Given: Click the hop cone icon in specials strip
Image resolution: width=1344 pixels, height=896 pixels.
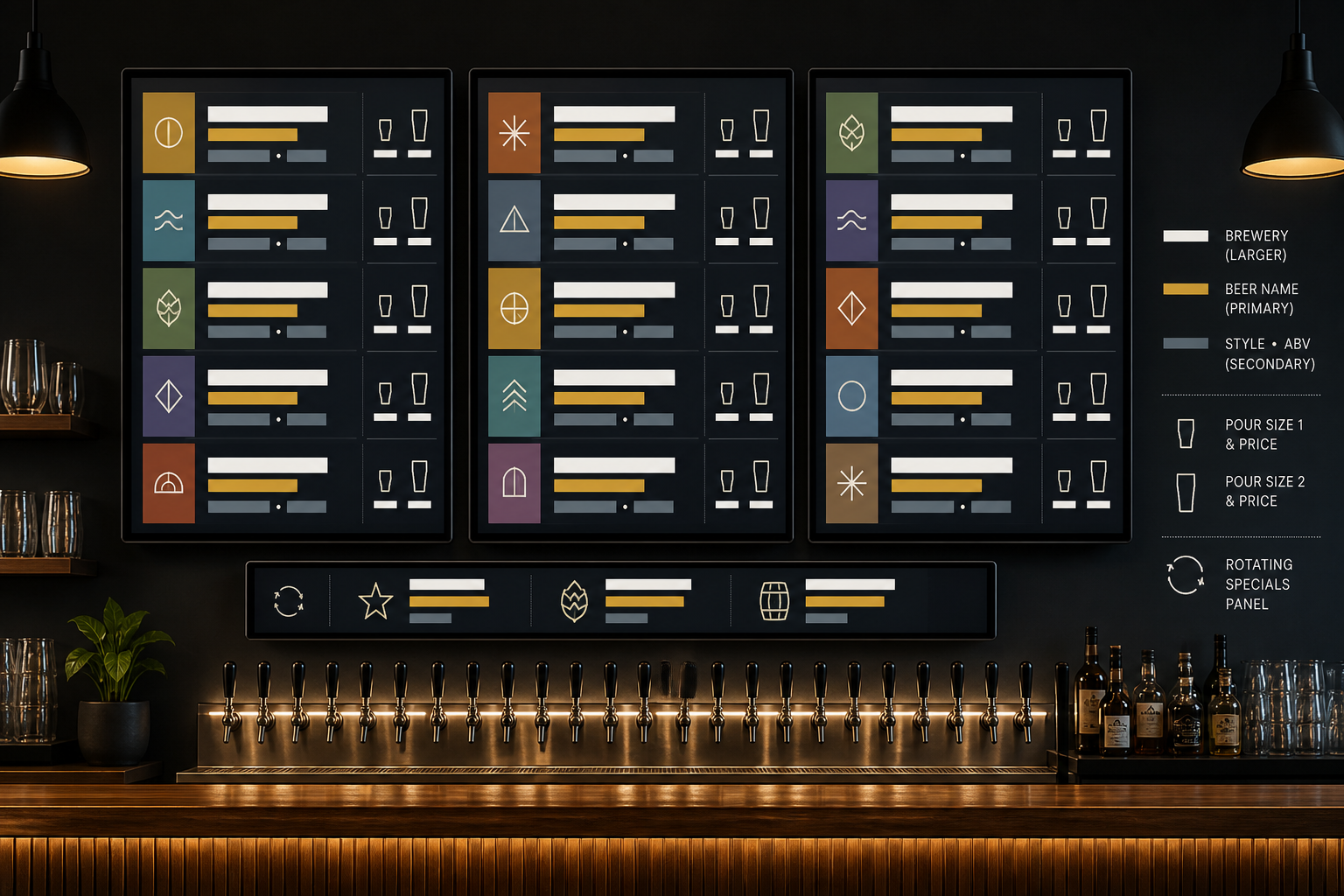Looking at the screenshot, I should (574, 601).
